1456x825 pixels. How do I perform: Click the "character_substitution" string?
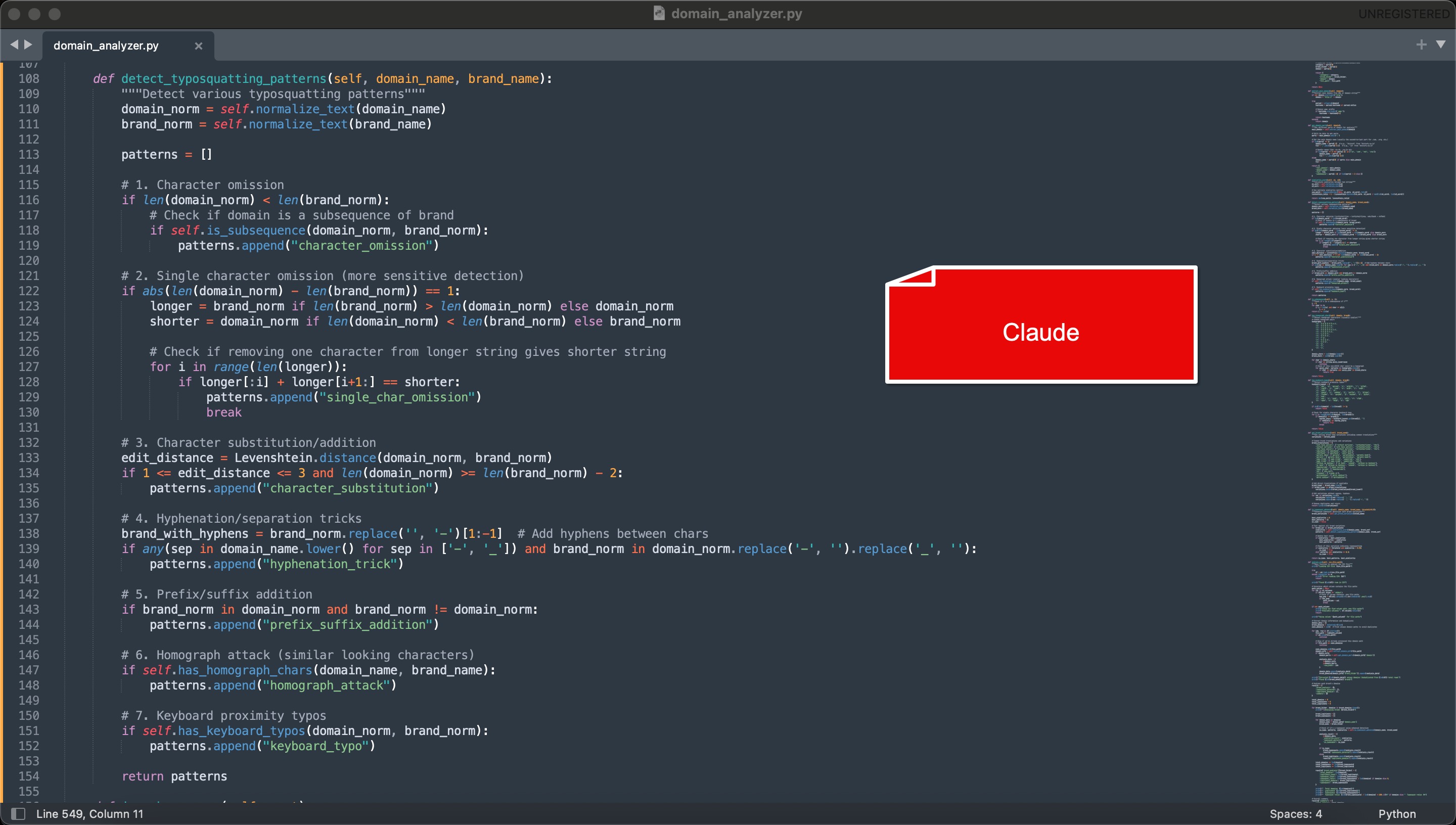347,488
